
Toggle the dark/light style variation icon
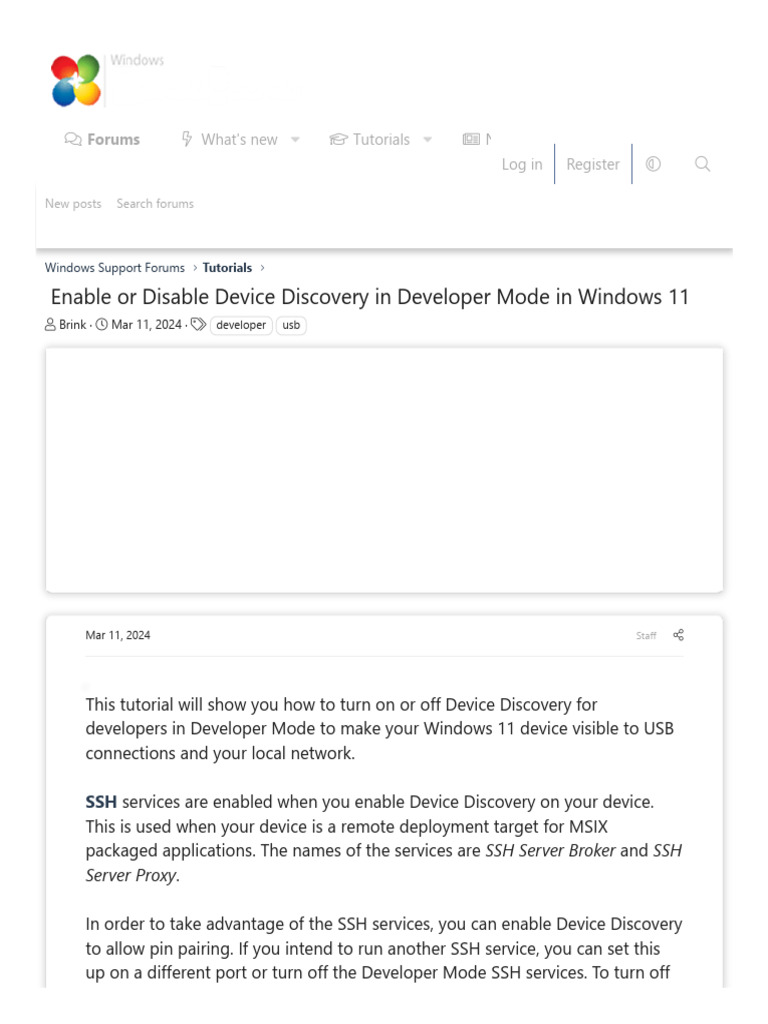[x=653, y=164]
